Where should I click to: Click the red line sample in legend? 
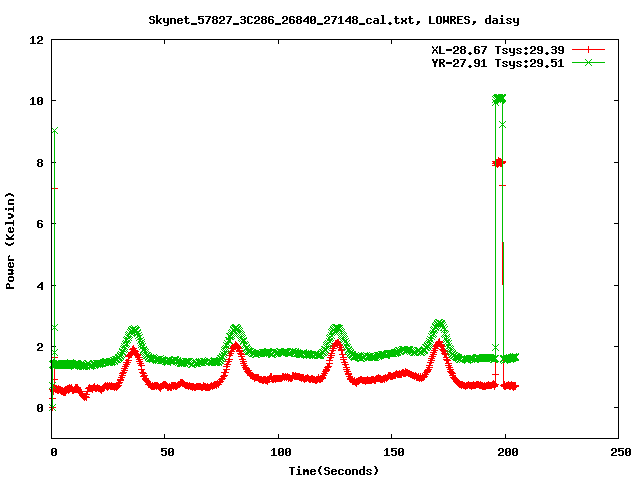coord(589,49)
